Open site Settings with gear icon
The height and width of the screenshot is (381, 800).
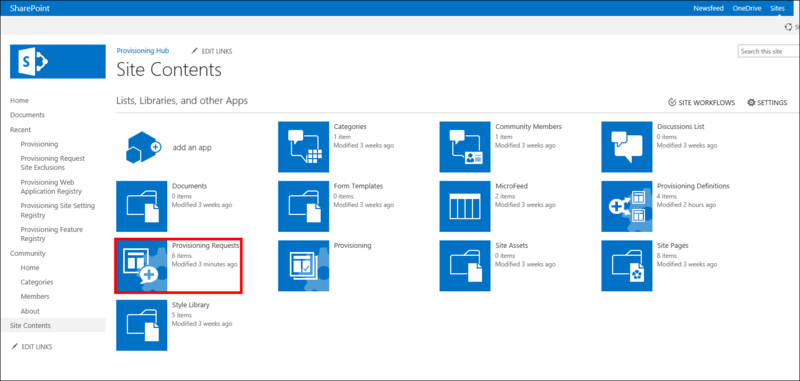click(767, 103)
